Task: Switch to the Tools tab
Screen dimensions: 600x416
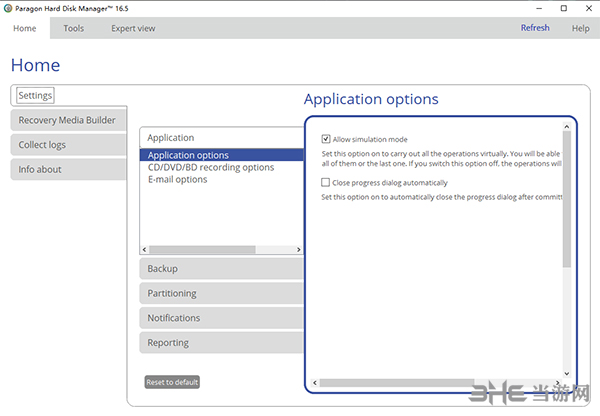Action: 73,28
